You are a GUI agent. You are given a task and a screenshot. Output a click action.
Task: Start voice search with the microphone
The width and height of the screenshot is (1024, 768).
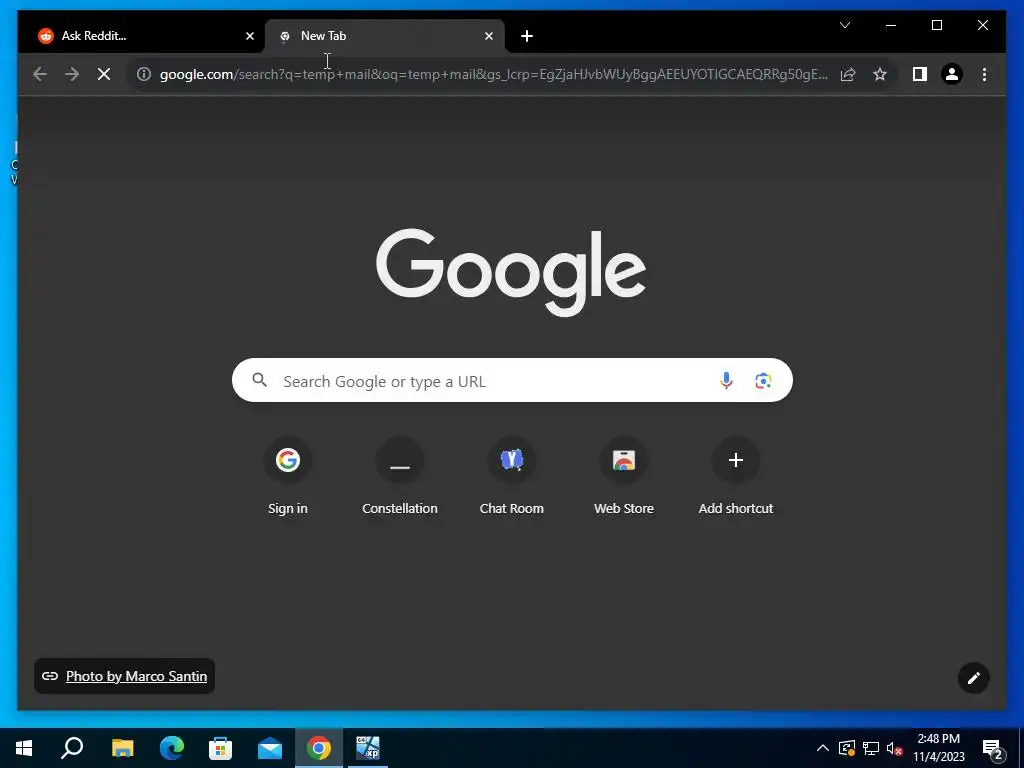pos(726,381)
